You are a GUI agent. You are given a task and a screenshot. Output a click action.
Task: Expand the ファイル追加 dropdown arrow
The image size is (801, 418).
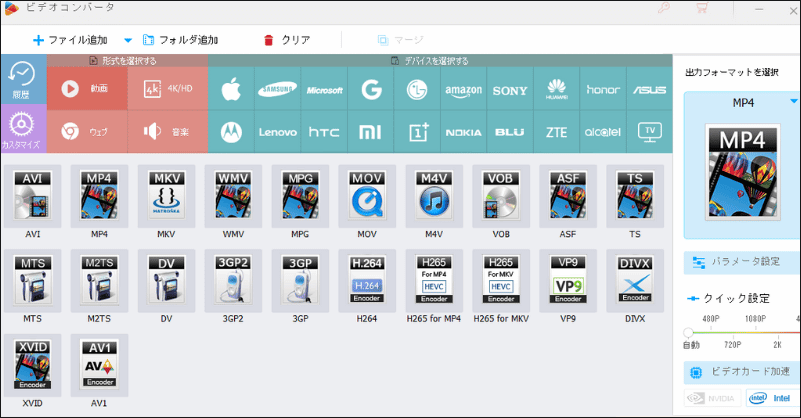128,40
